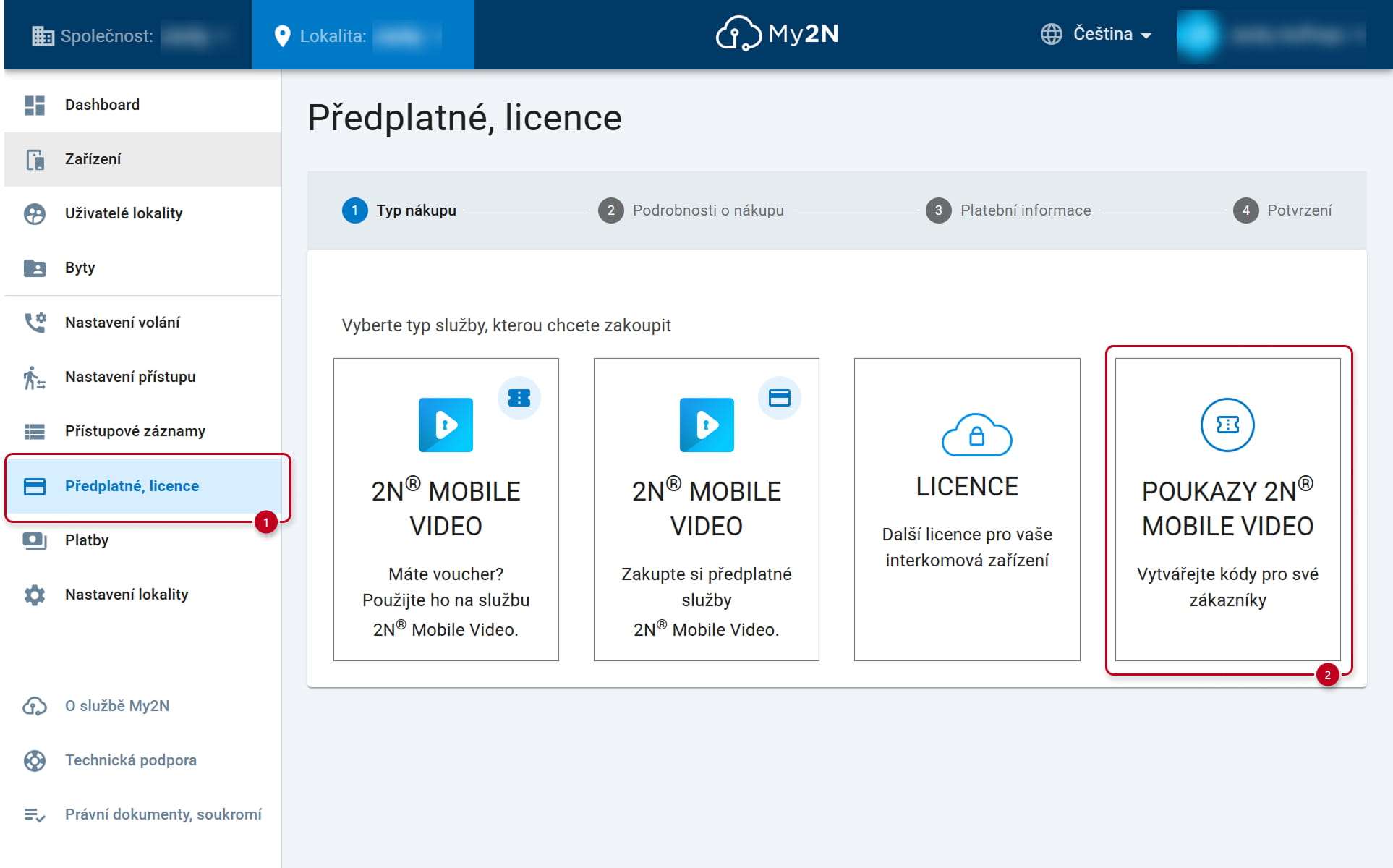Open the Lokalita site selector
Image resolution: width=1393 pixels, height=868 pixels.
pyautogui.click(x=363, y=35)
